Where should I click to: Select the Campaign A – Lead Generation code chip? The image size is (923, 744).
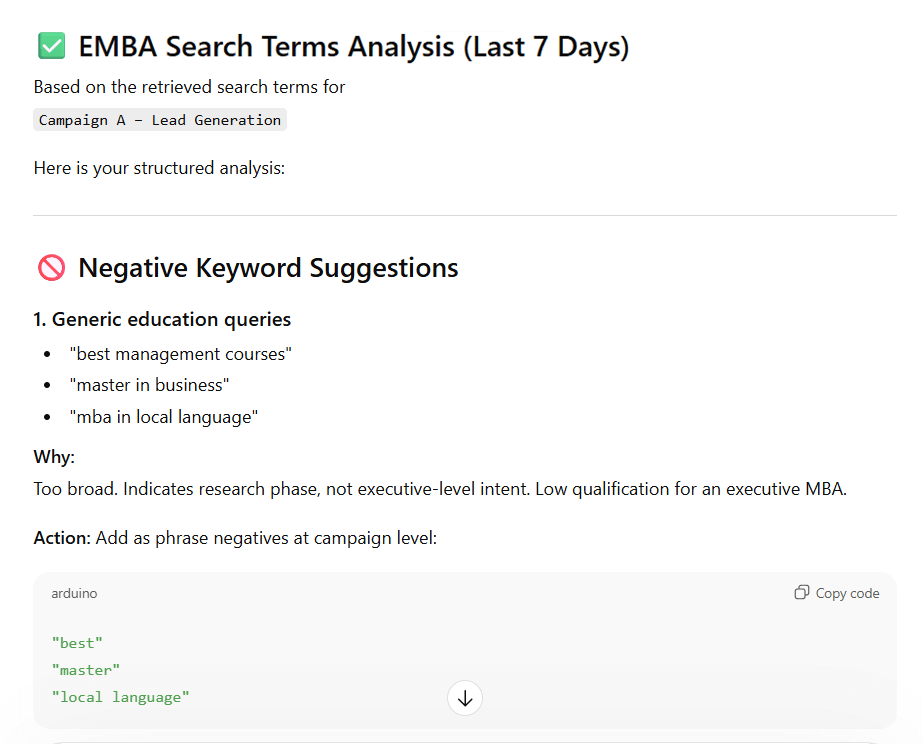tap(159, 119)
